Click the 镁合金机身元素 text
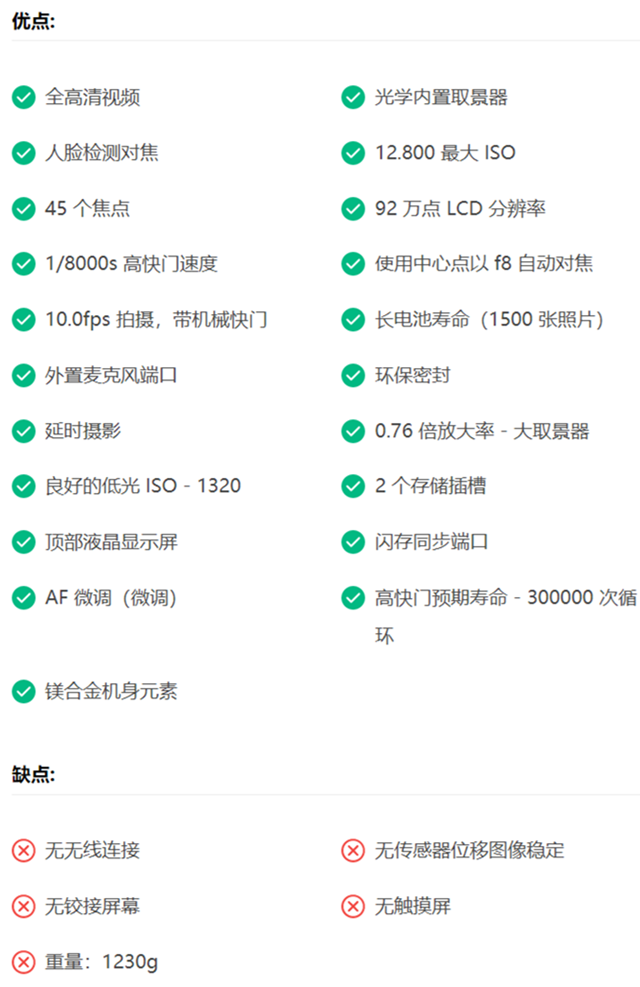The height and width of the screenshot is (987, 640). pos(112,691)
